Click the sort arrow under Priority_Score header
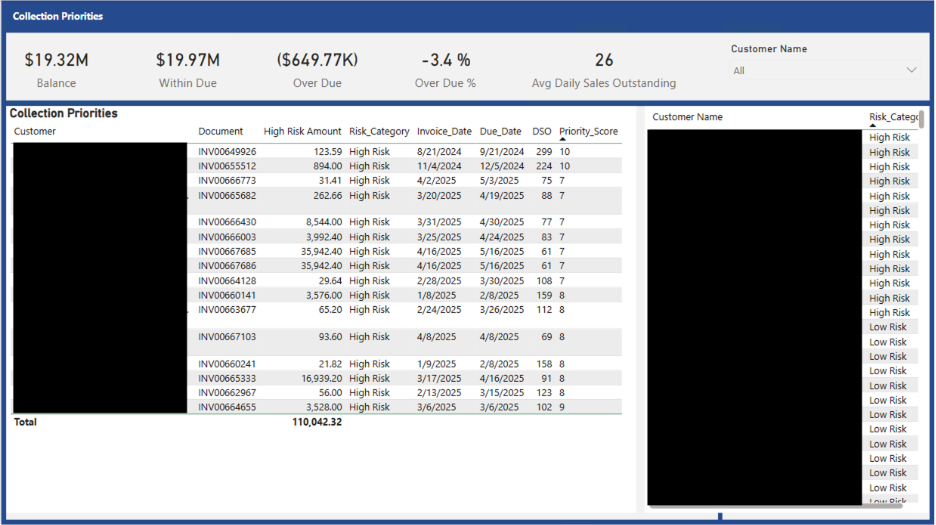 [x=562, y=139]
